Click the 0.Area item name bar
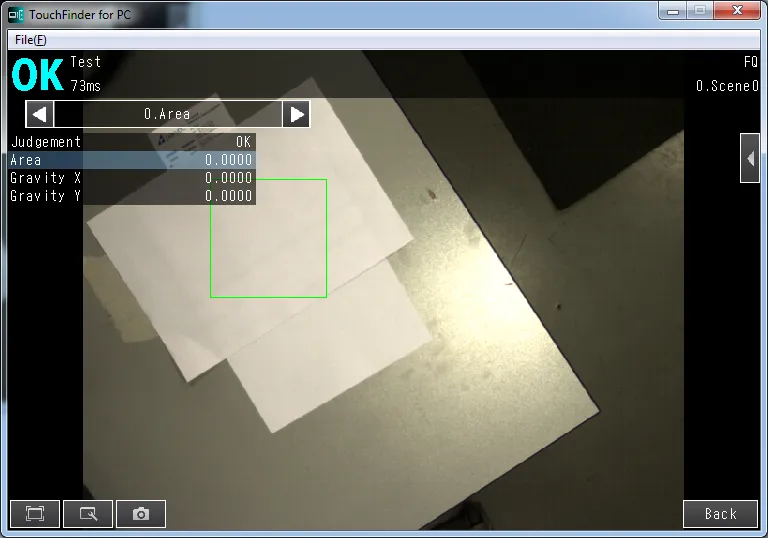The image size is (768, 538). [167, 114]
